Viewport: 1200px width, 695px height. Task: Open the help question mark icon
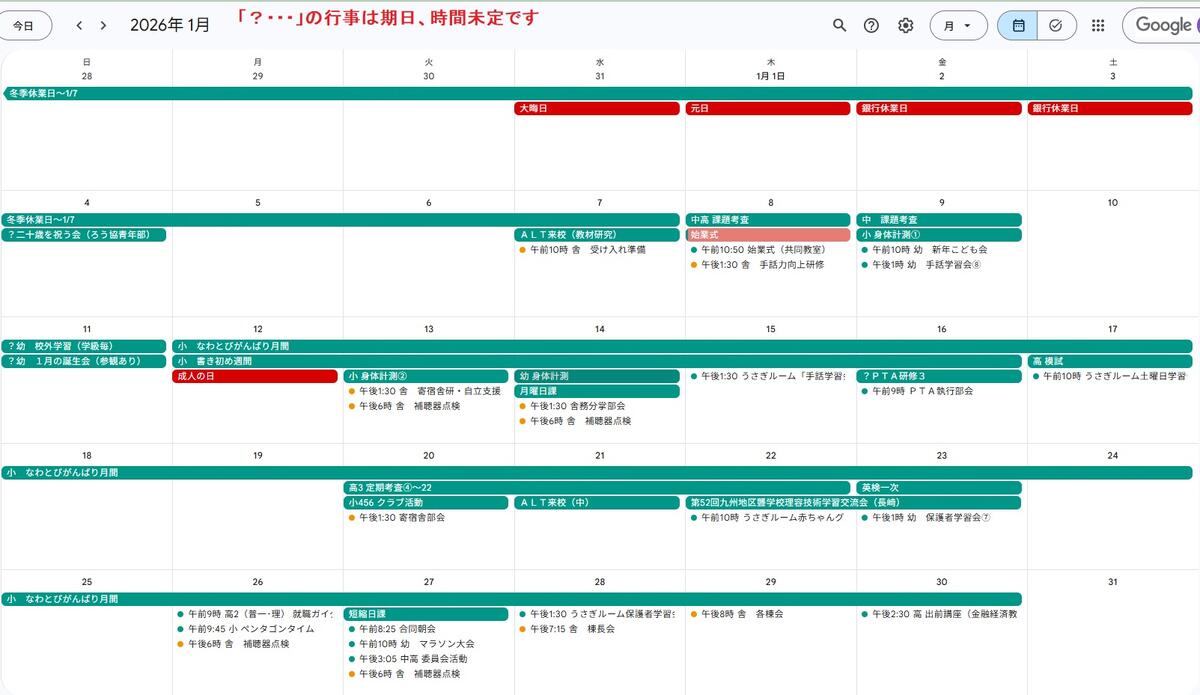[871, 25]
